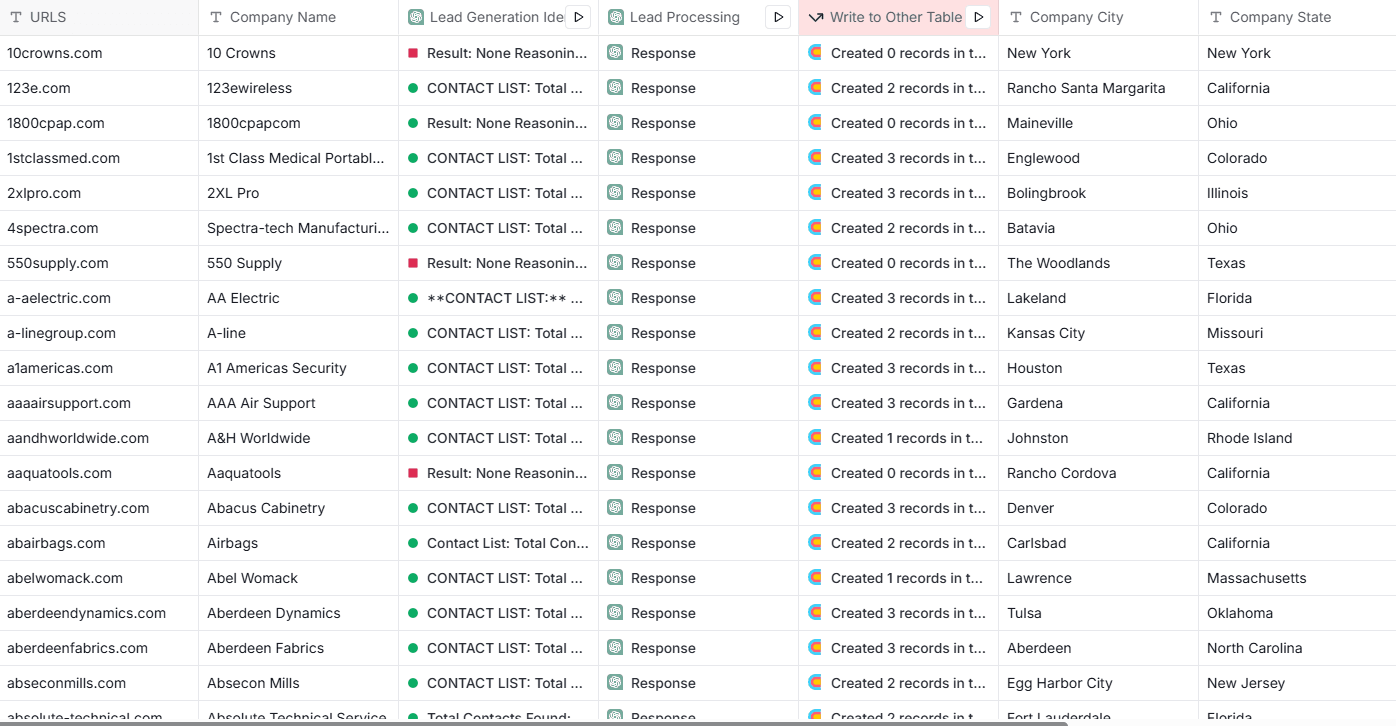This screenshot has width=1396, height=726.
Task: Click the A1 Americas Security company cell
Action: [x=299, y=368]
